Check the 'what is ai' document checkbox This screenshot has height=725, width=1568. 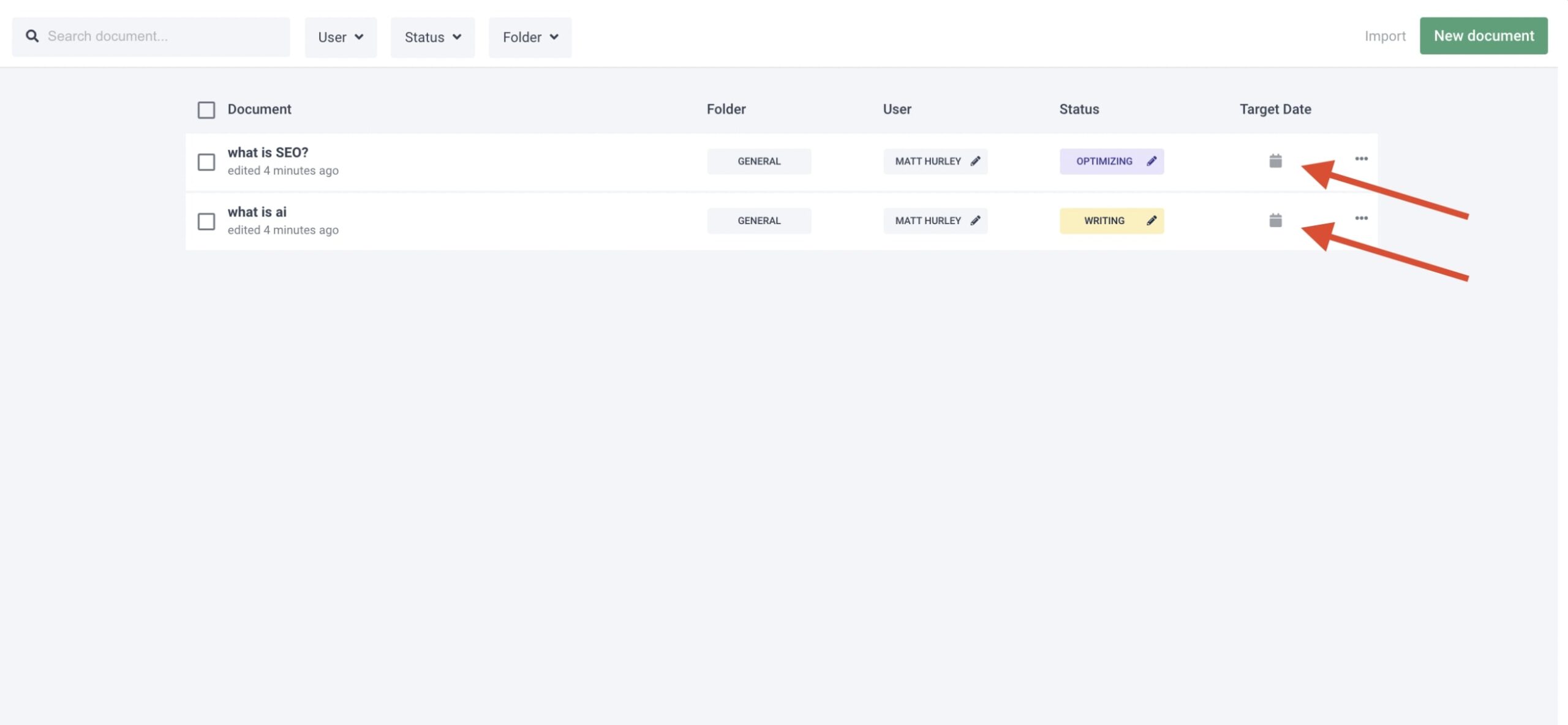coord(206,222)
